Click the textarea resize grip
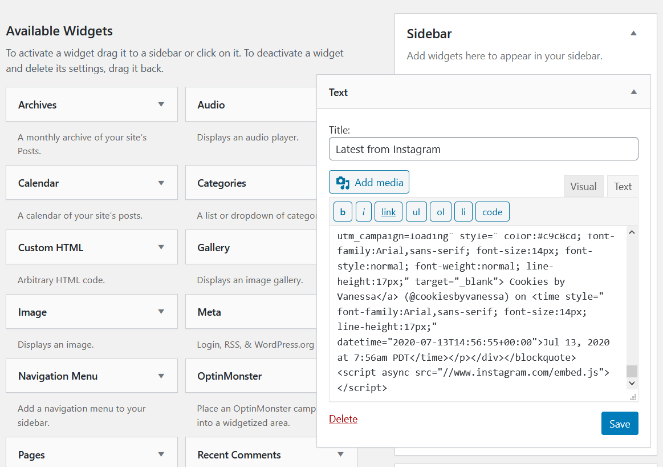The image size is (663, 467). [633, 397]
